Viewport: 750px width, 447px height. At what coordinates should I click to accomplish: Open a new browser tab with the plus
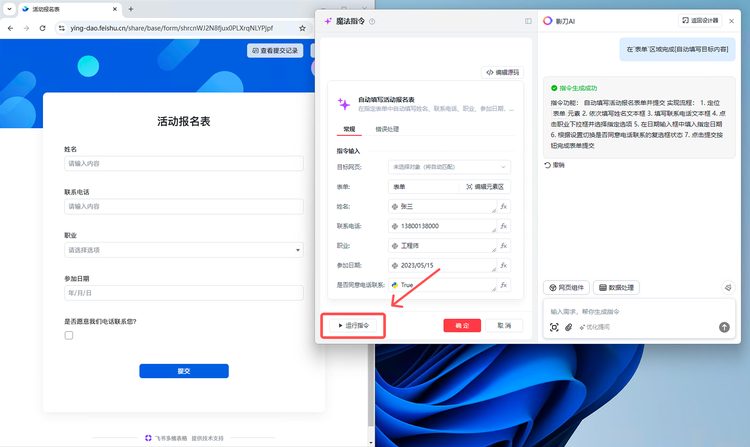pos(131,9)
